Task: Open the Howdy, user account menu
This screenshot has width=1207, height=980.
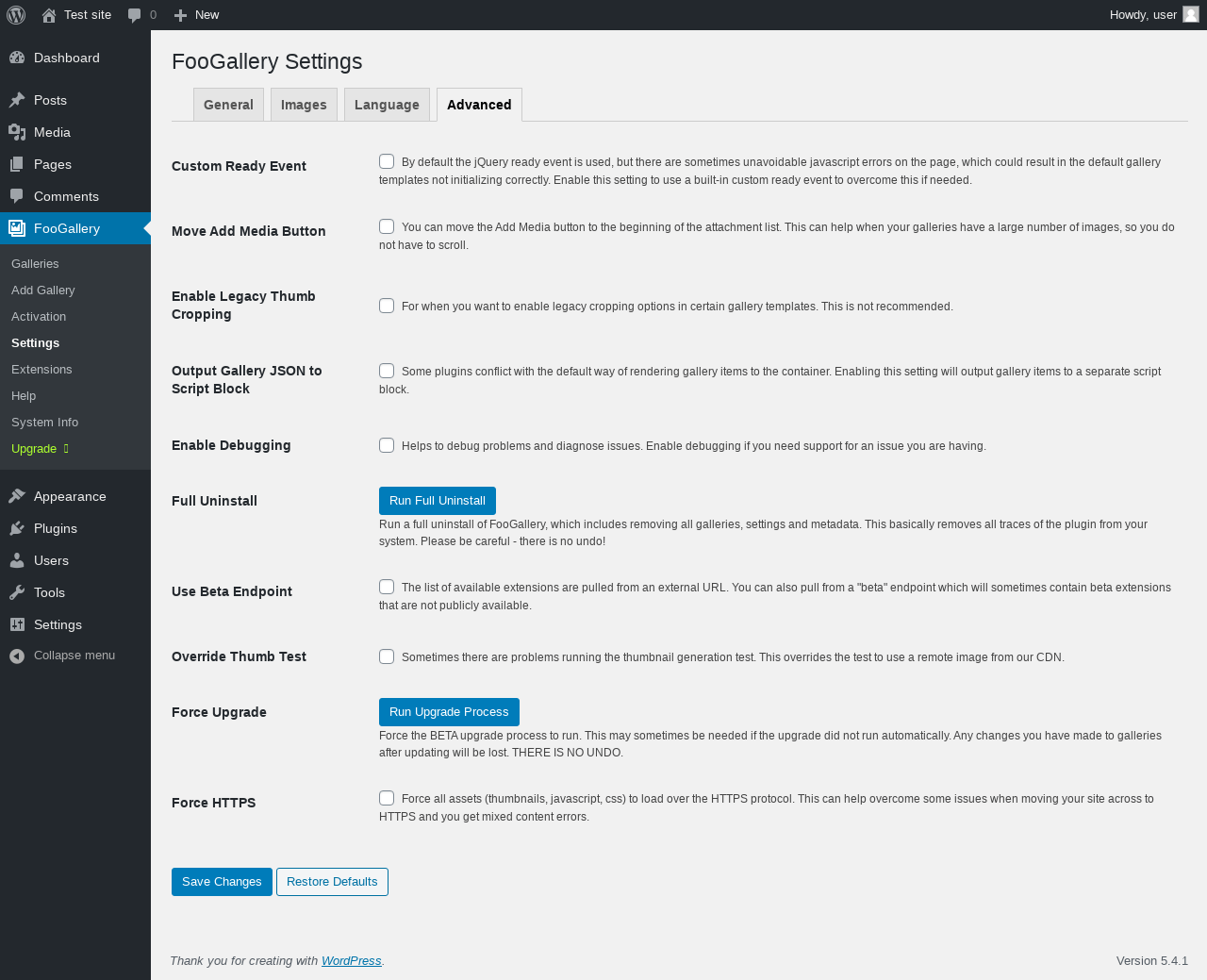Action: tap(1143, 15)
